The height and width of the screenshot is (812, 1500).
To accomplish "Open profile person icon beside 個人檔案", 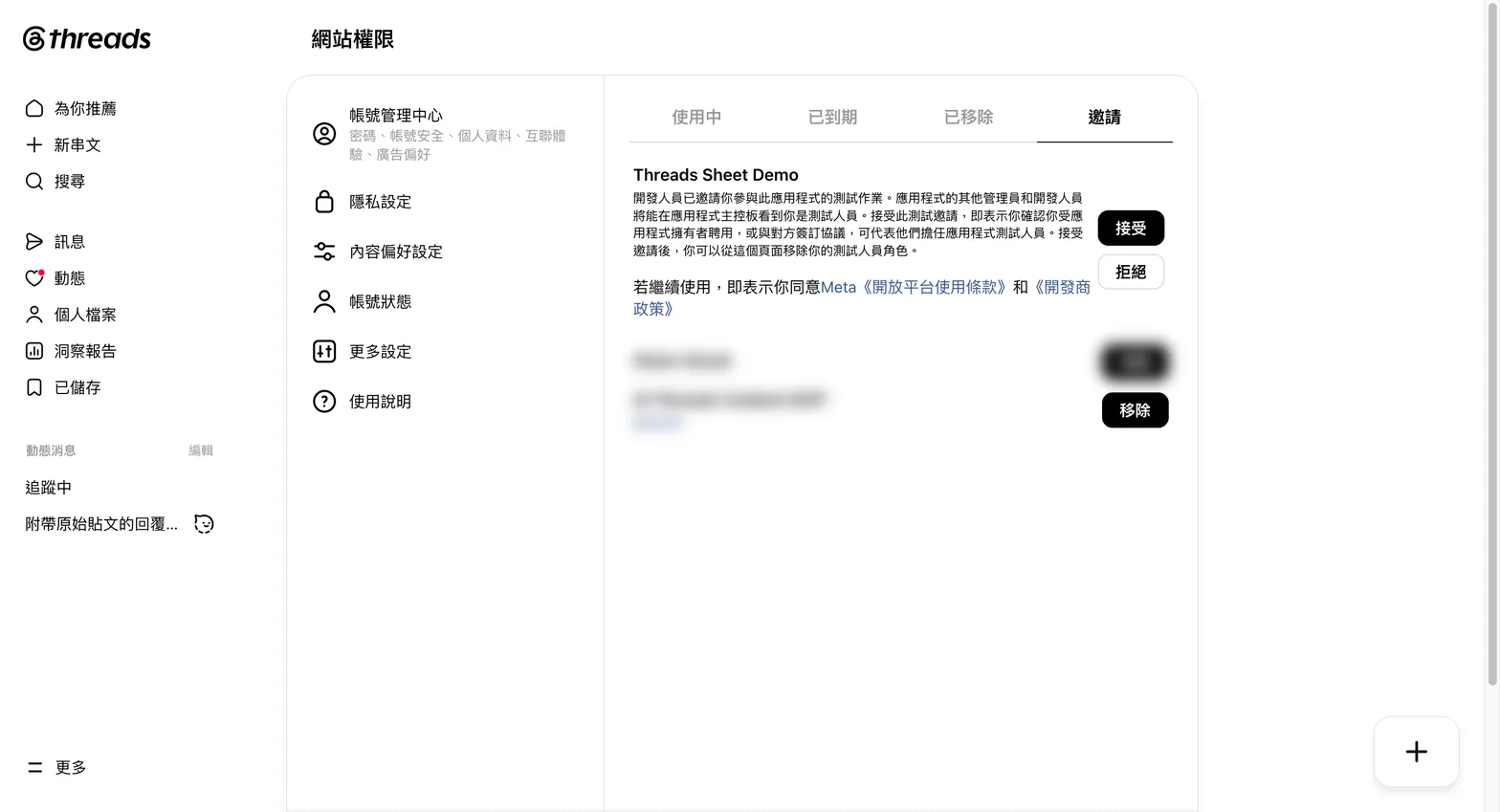I will 34,314.
